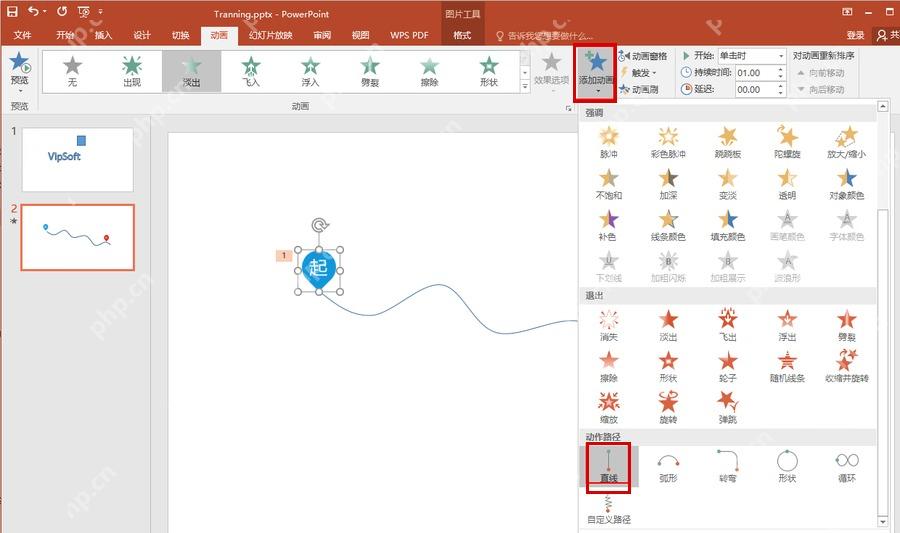
Task: Open the quick access toolbar customize arrow
Action: click(100, 11)
